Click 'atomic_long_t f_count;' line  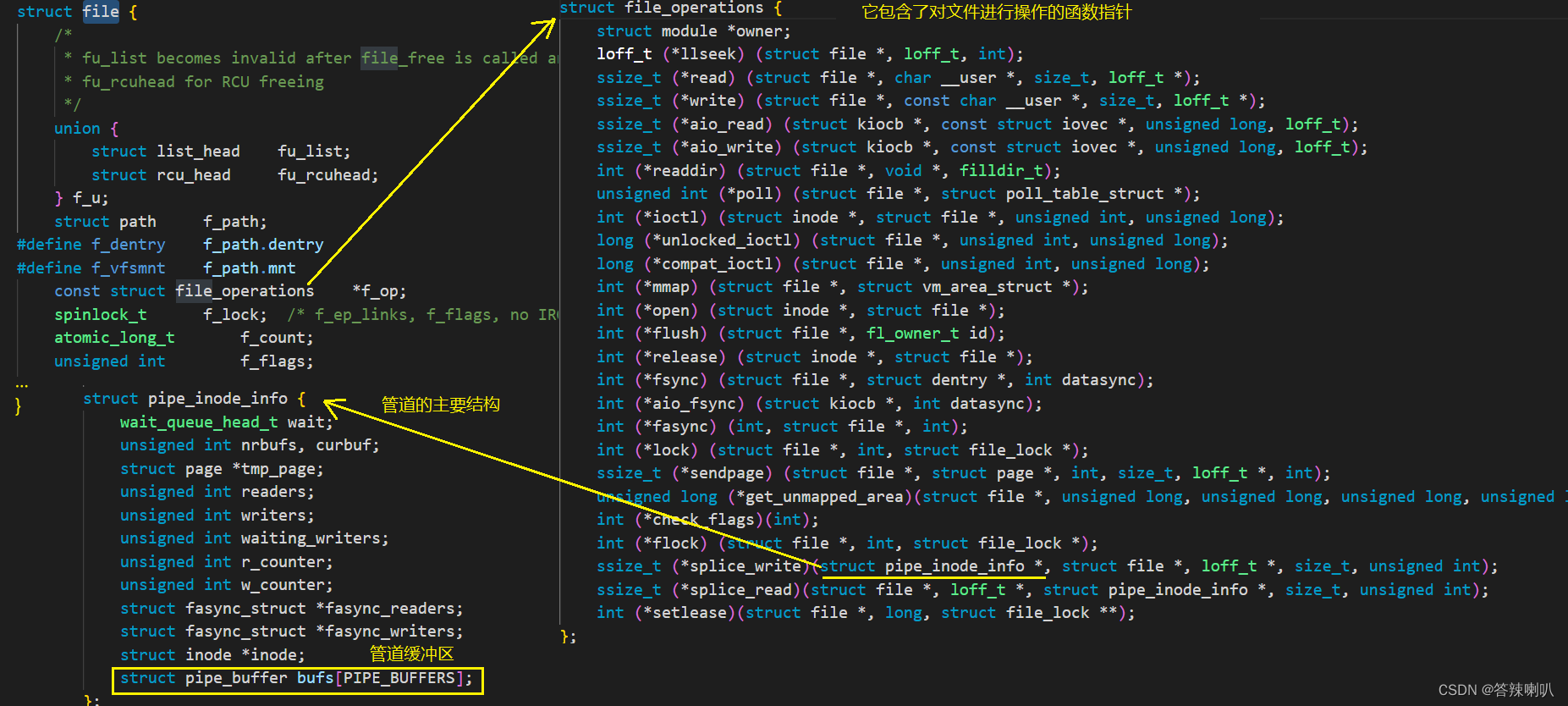184,338
